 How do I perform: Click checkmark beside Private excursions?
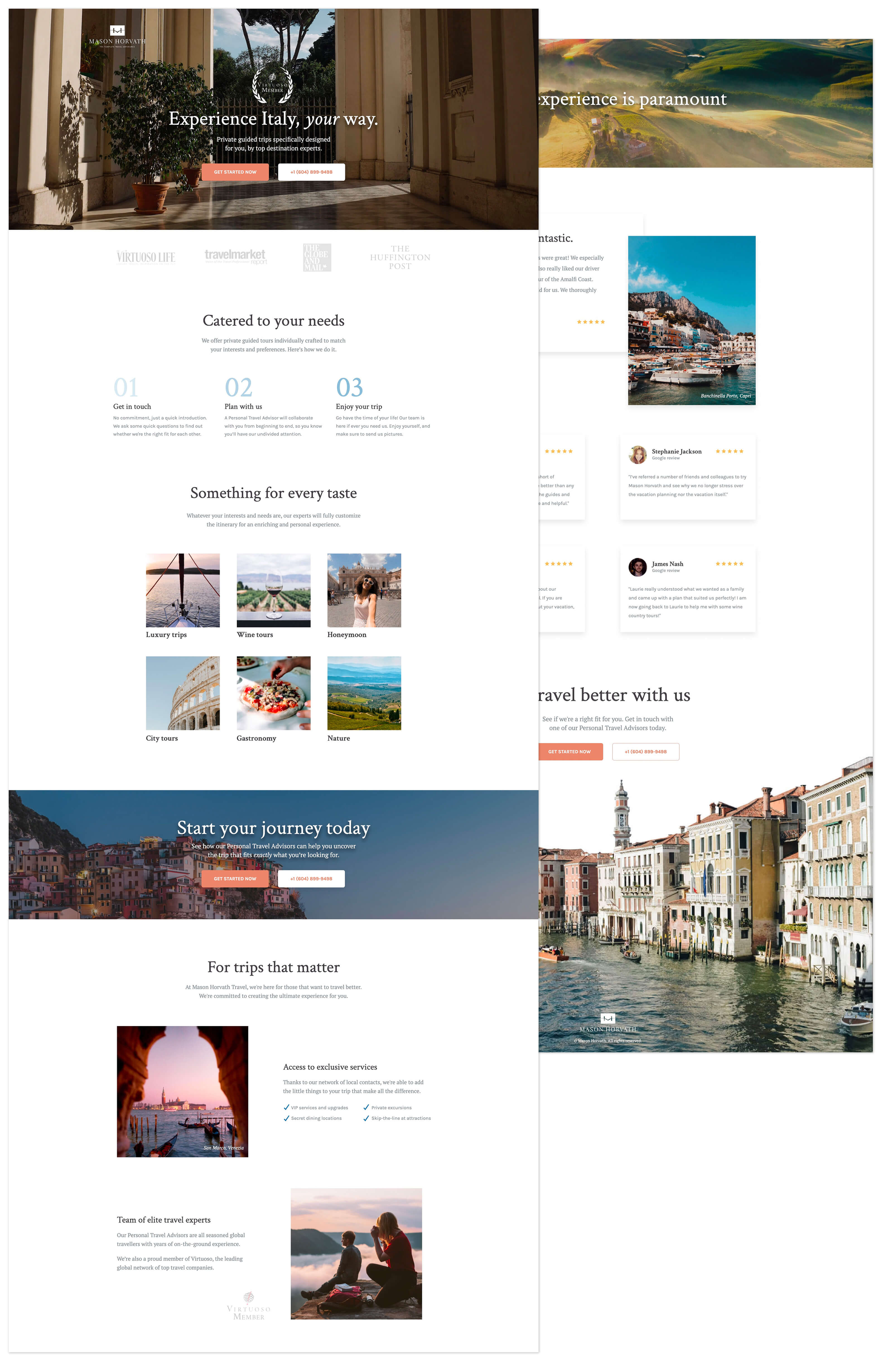(x=366, y=1107)
